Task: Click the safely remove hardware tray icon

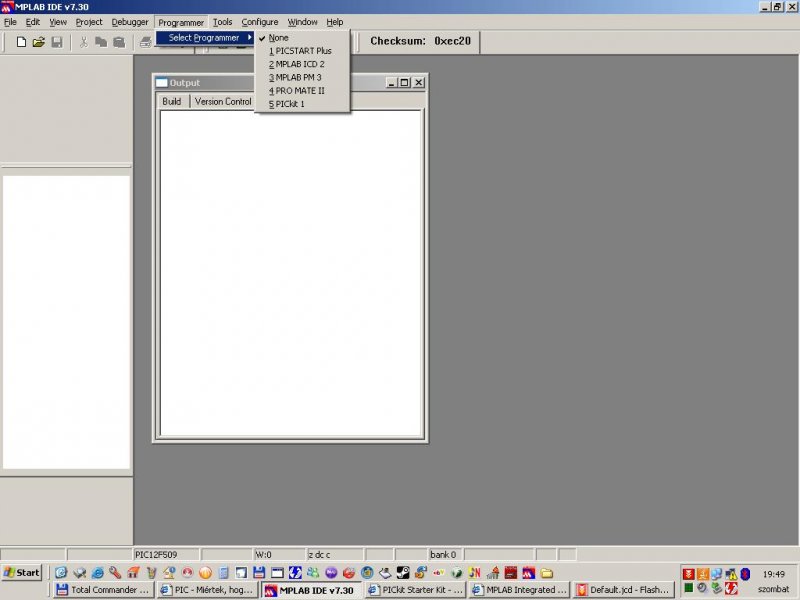Action: click(716, 588)
